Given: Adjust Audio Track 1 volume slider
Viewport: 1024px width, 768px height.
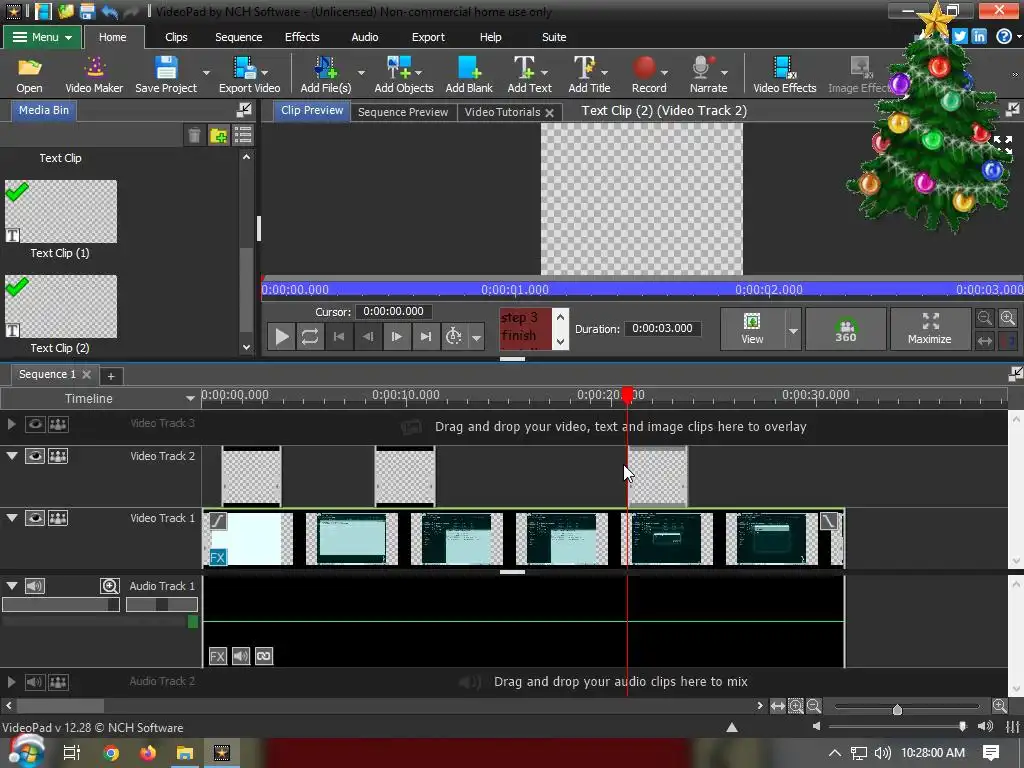Looking at the screenshot, I should coord(61,605).
